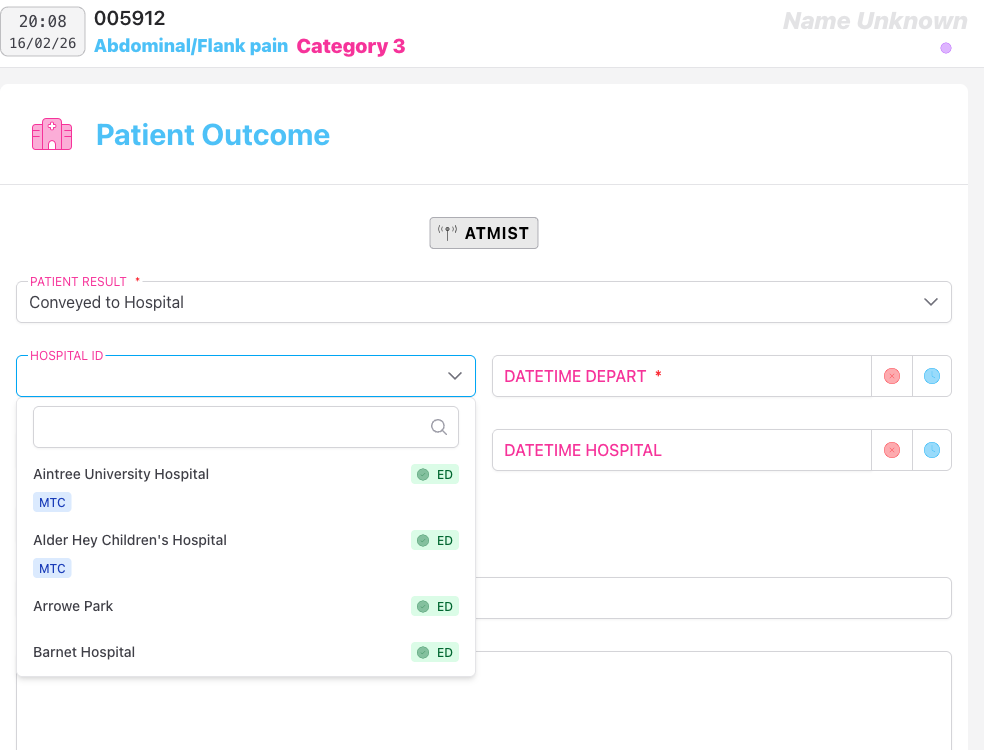
Task: Collapse the Hospital ID dropdown via its chevron
Action: [x=454, y=375]
